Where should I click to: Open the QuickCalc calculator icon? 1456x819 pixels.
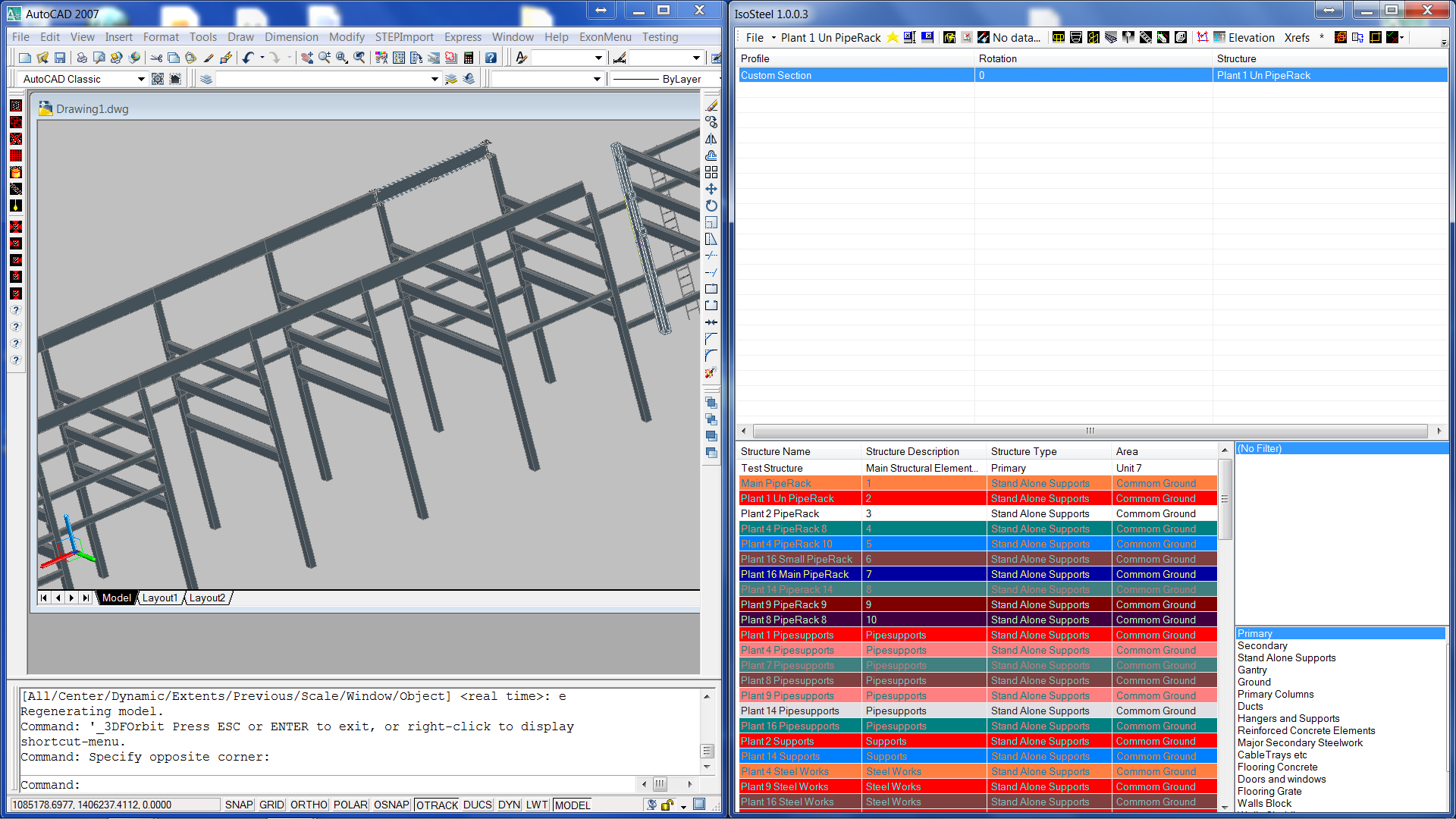(469, 58)
